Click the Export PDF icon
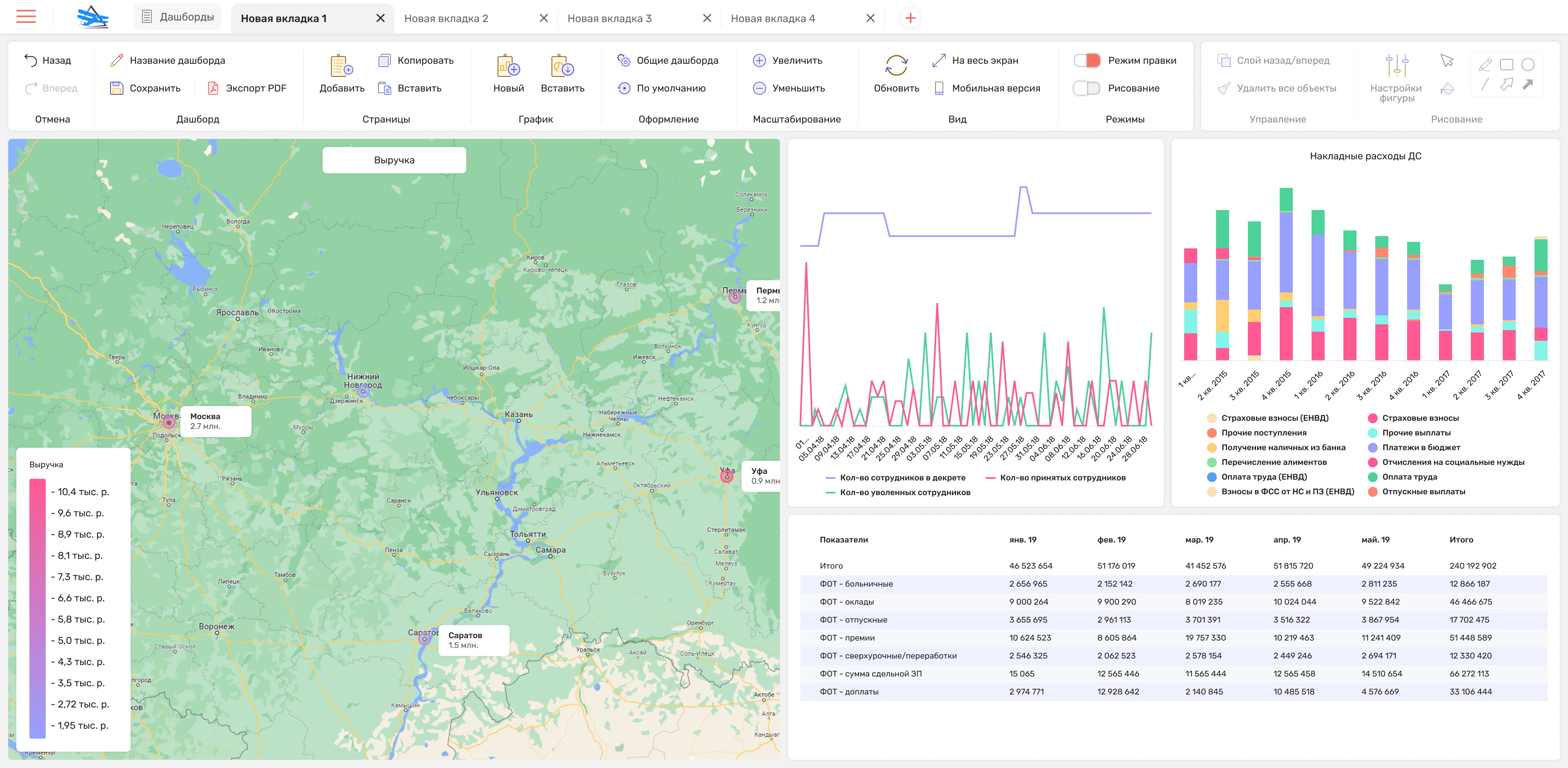The image size is (1568, 768). [213, 88]
